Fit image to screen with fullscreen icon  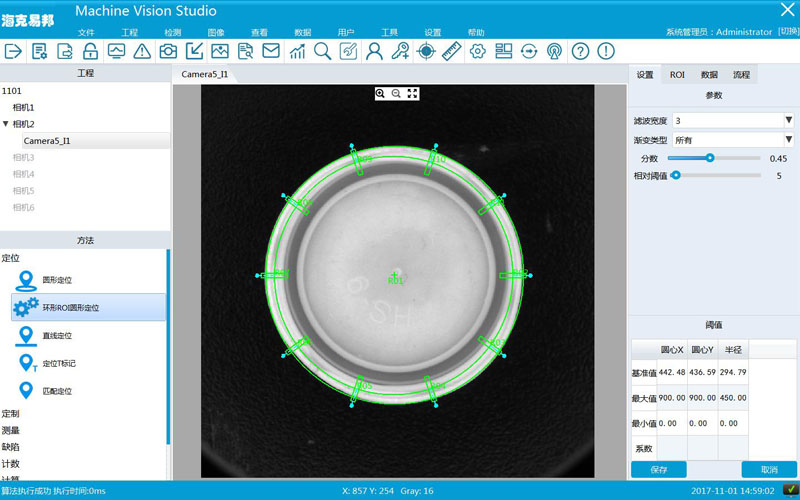[x=412, y=93]
